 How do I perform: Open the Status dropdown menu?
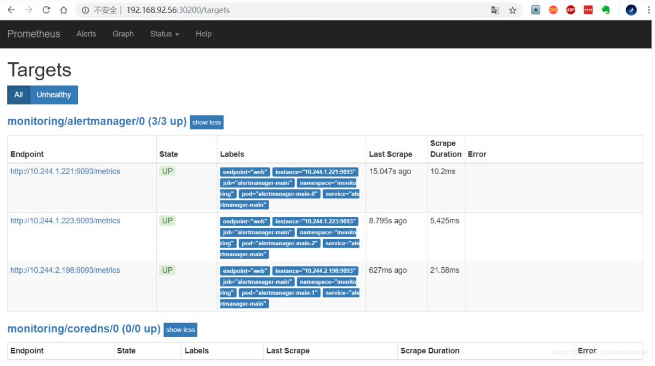(x=165, y=34)
